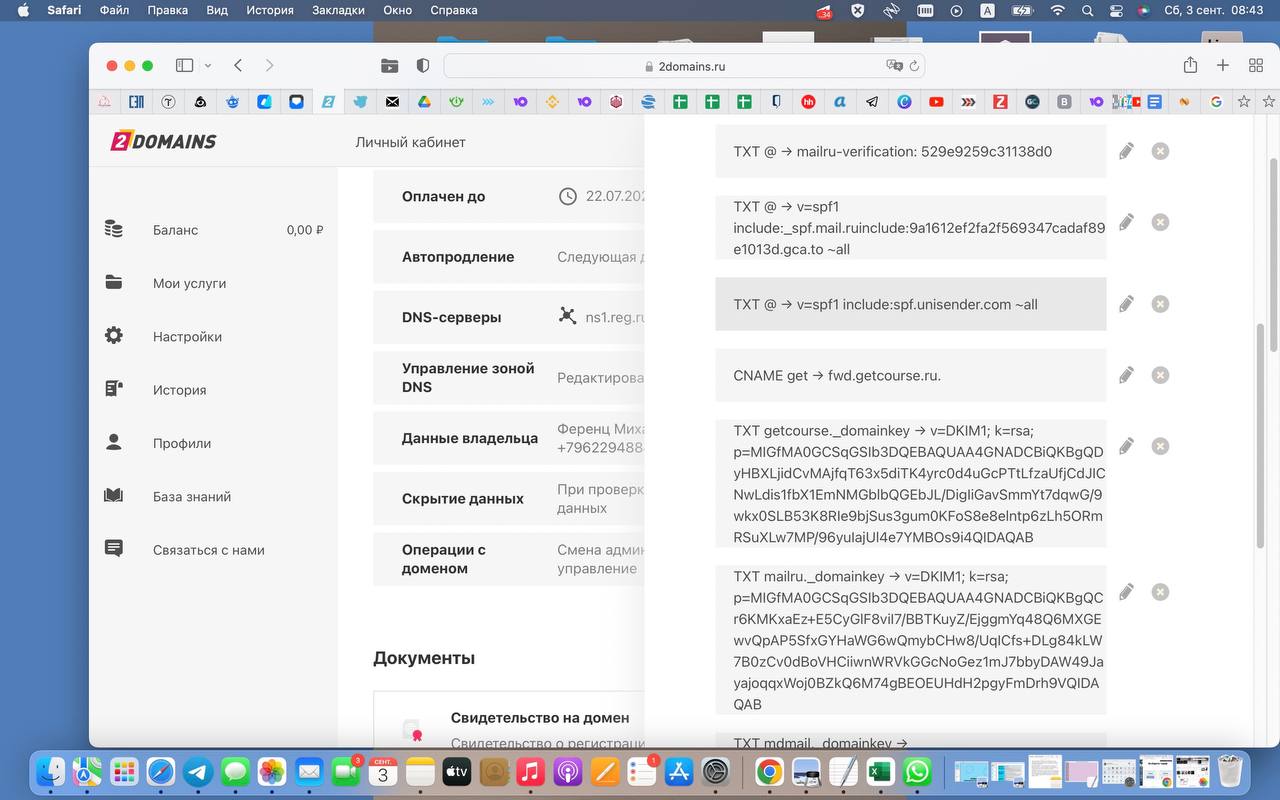Go to 2DOMAINS logo homepage

click(x=163, y=141)
